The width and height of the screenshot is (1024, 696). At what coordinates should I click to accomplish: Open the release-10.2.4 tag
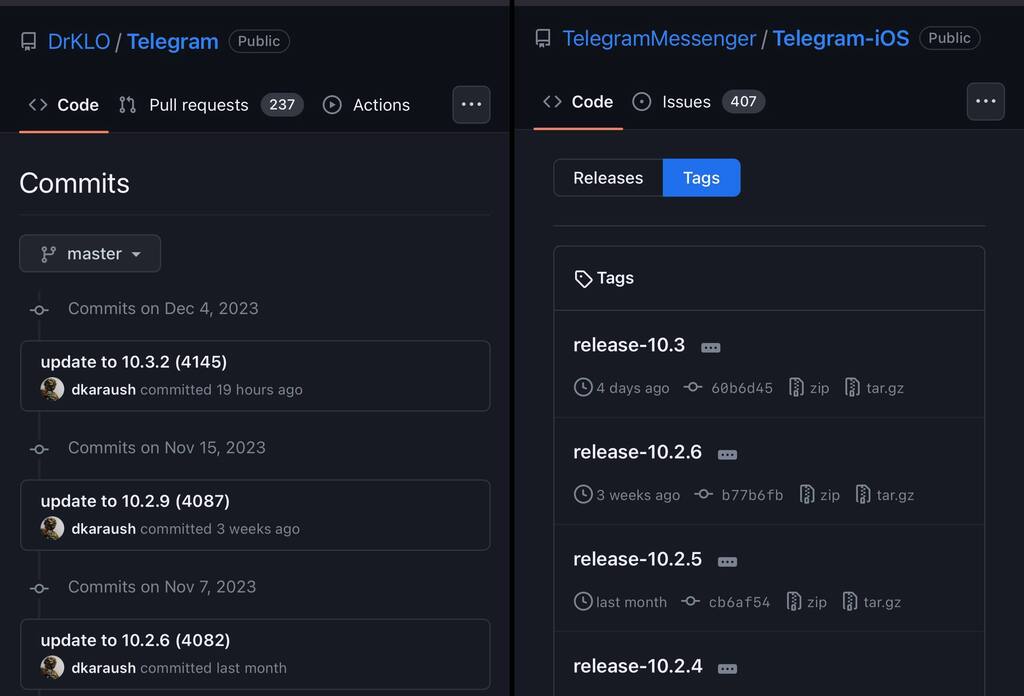coord(638,666)
